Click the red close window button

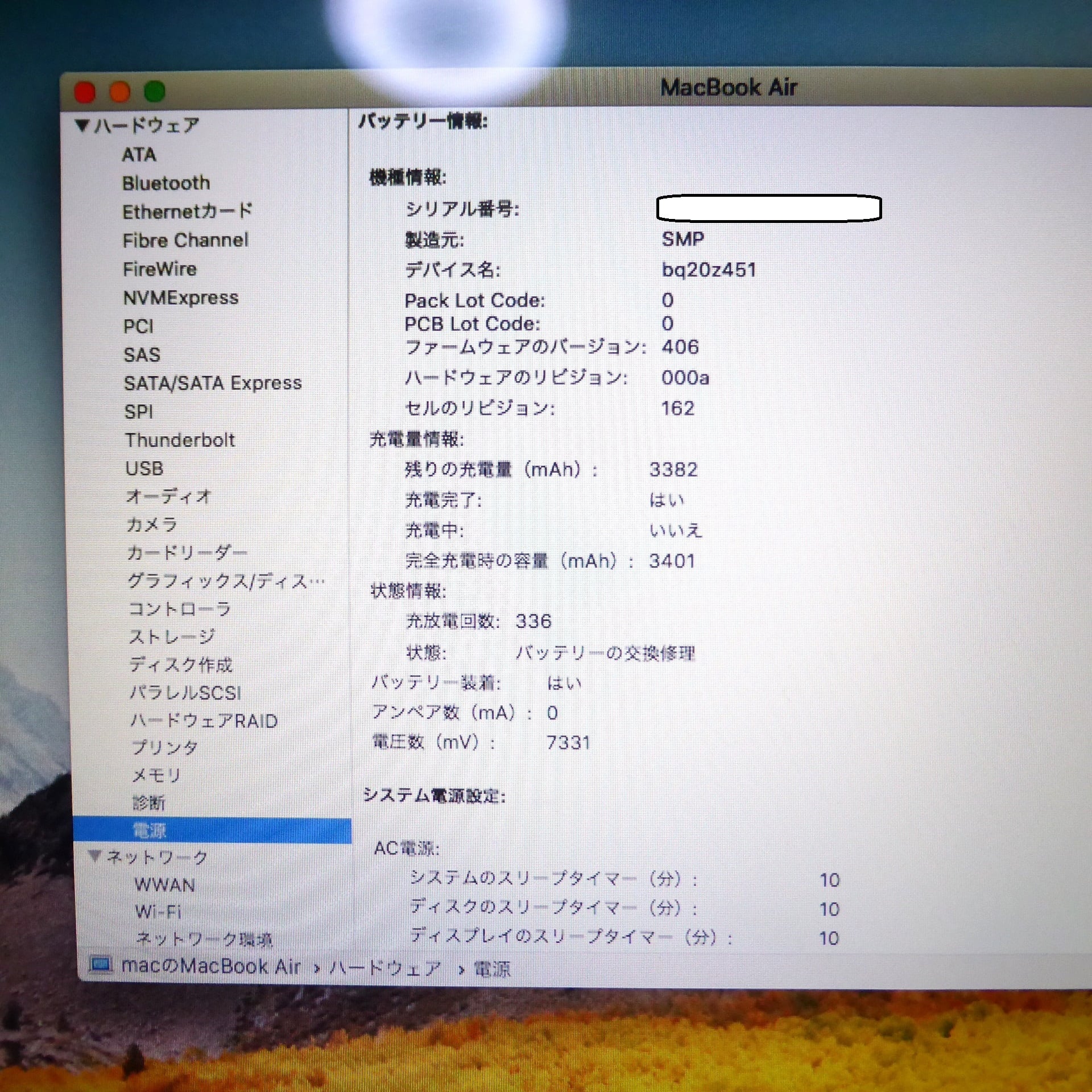(85, 92)
